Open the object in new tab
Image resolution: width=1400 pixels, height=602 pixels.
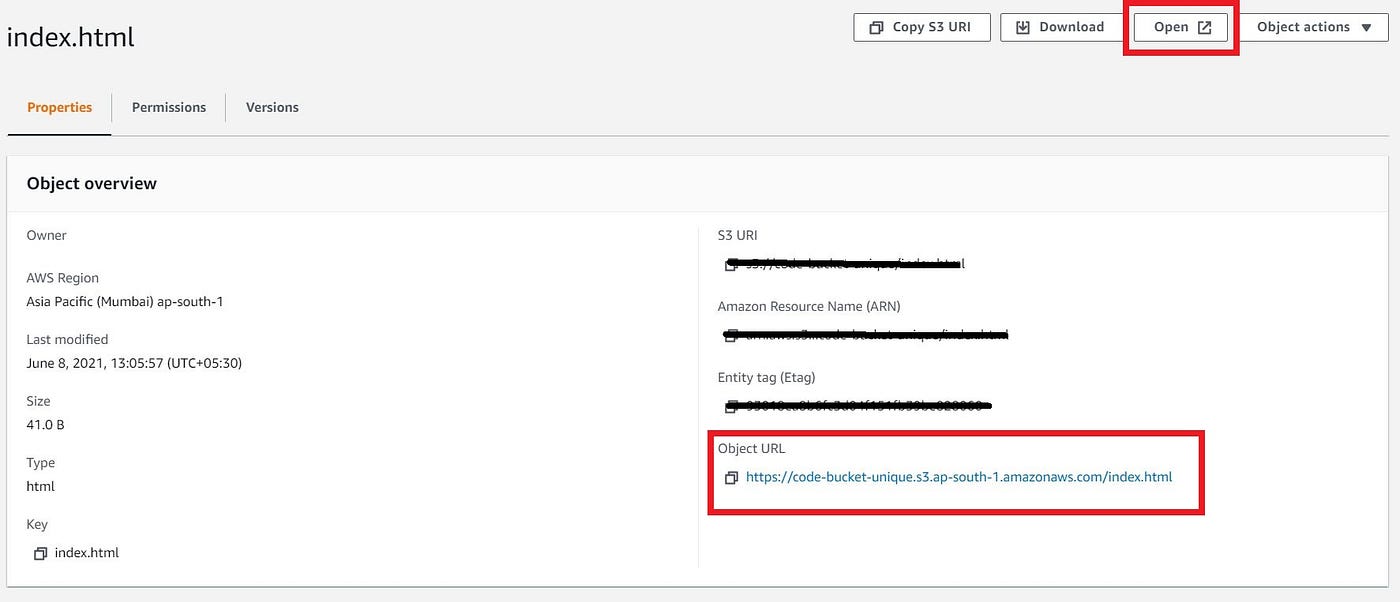coord(1181,27)
